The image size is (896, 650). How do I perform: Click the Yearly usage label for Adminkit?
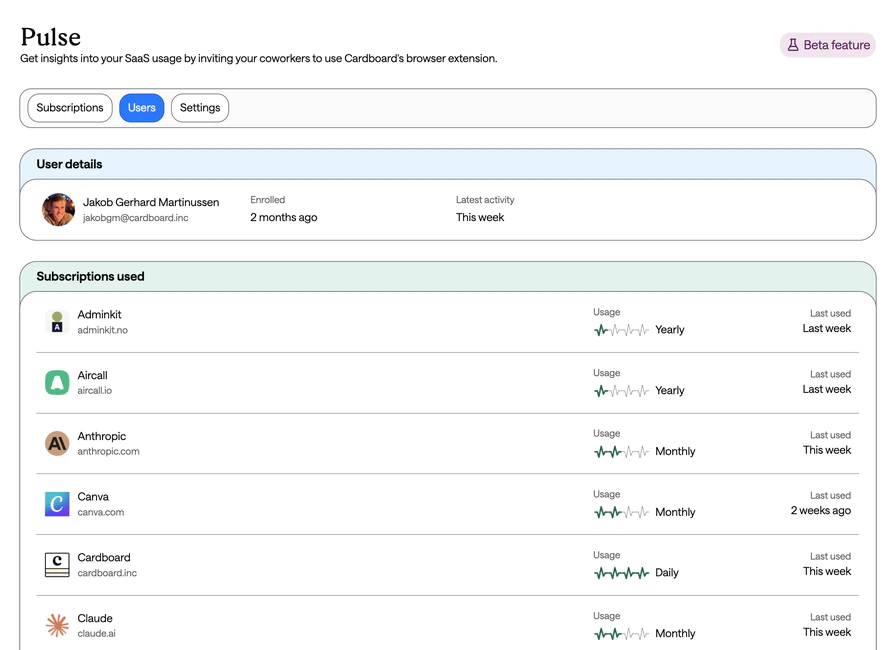[670, 330]
